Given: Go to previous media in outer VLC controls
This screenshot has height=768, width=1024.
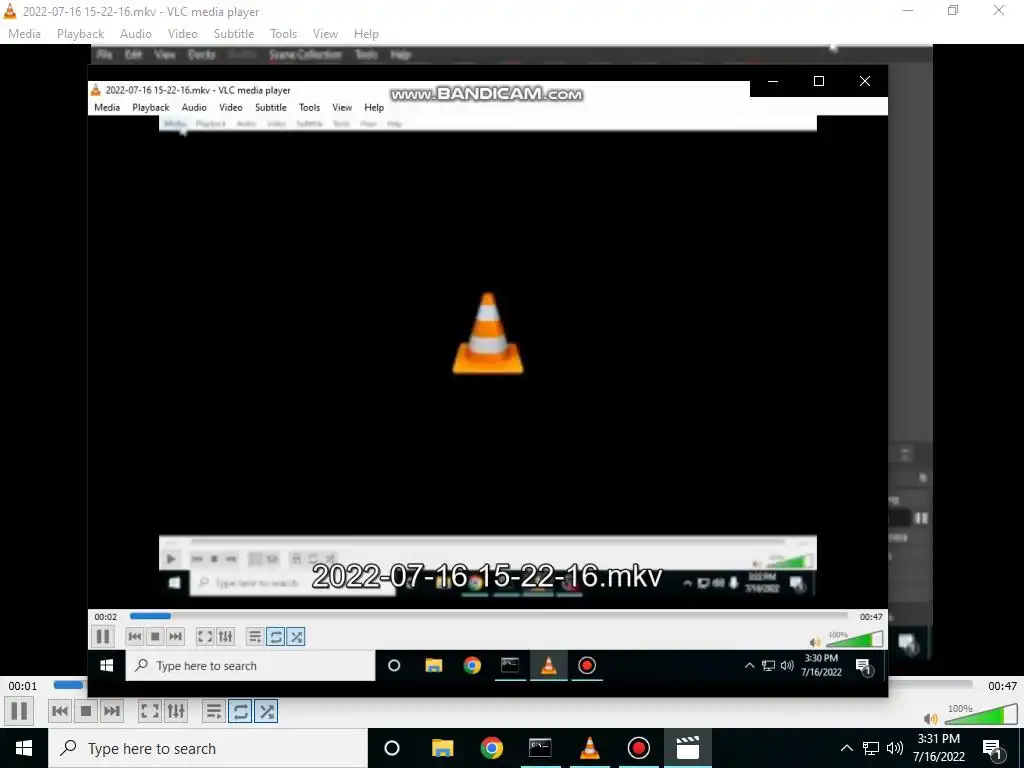Looking at the screenshot, I should (x=60, y=711).
